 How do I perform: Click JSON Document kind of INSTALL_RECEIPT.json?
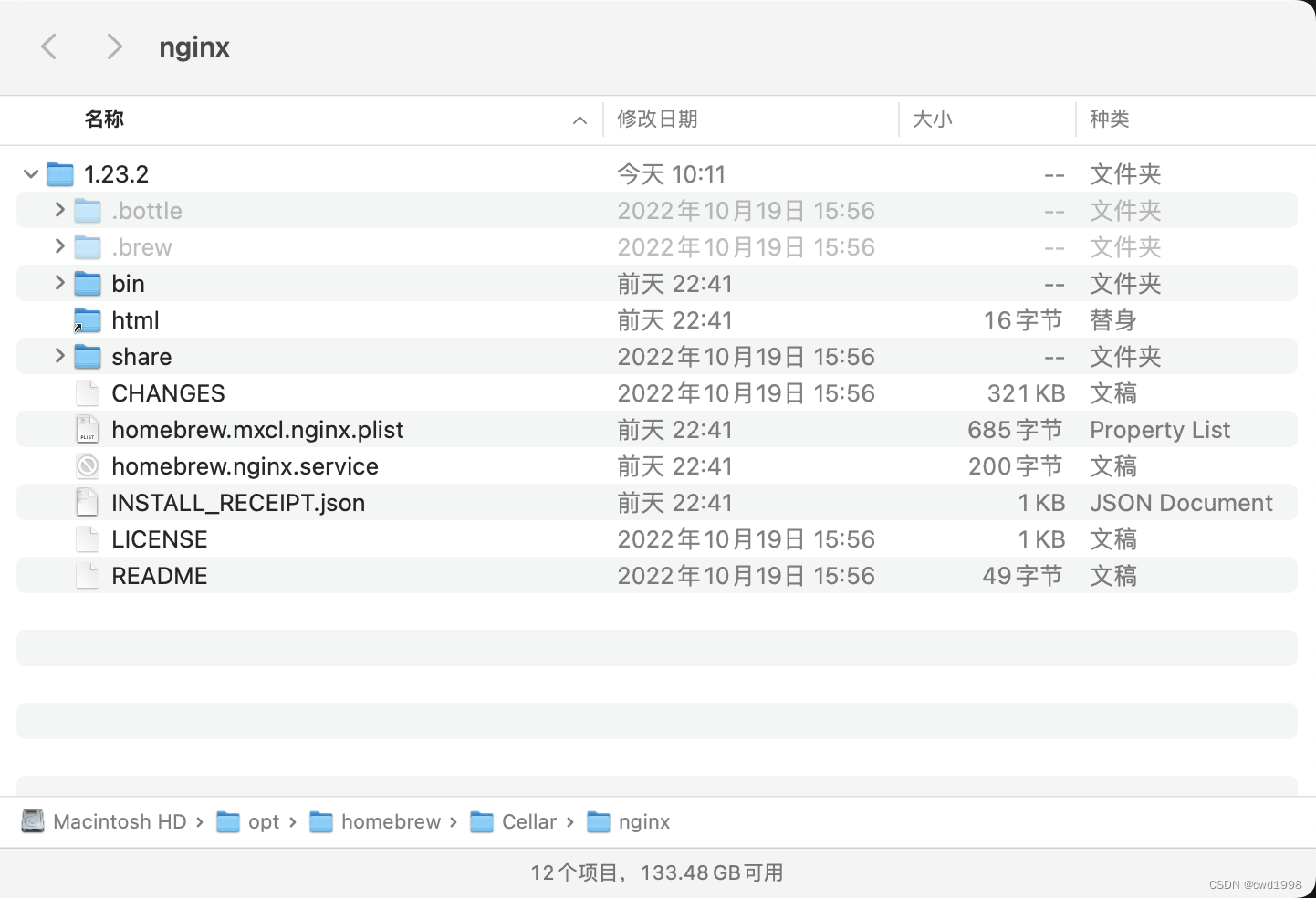click(x=1181, y=502)
